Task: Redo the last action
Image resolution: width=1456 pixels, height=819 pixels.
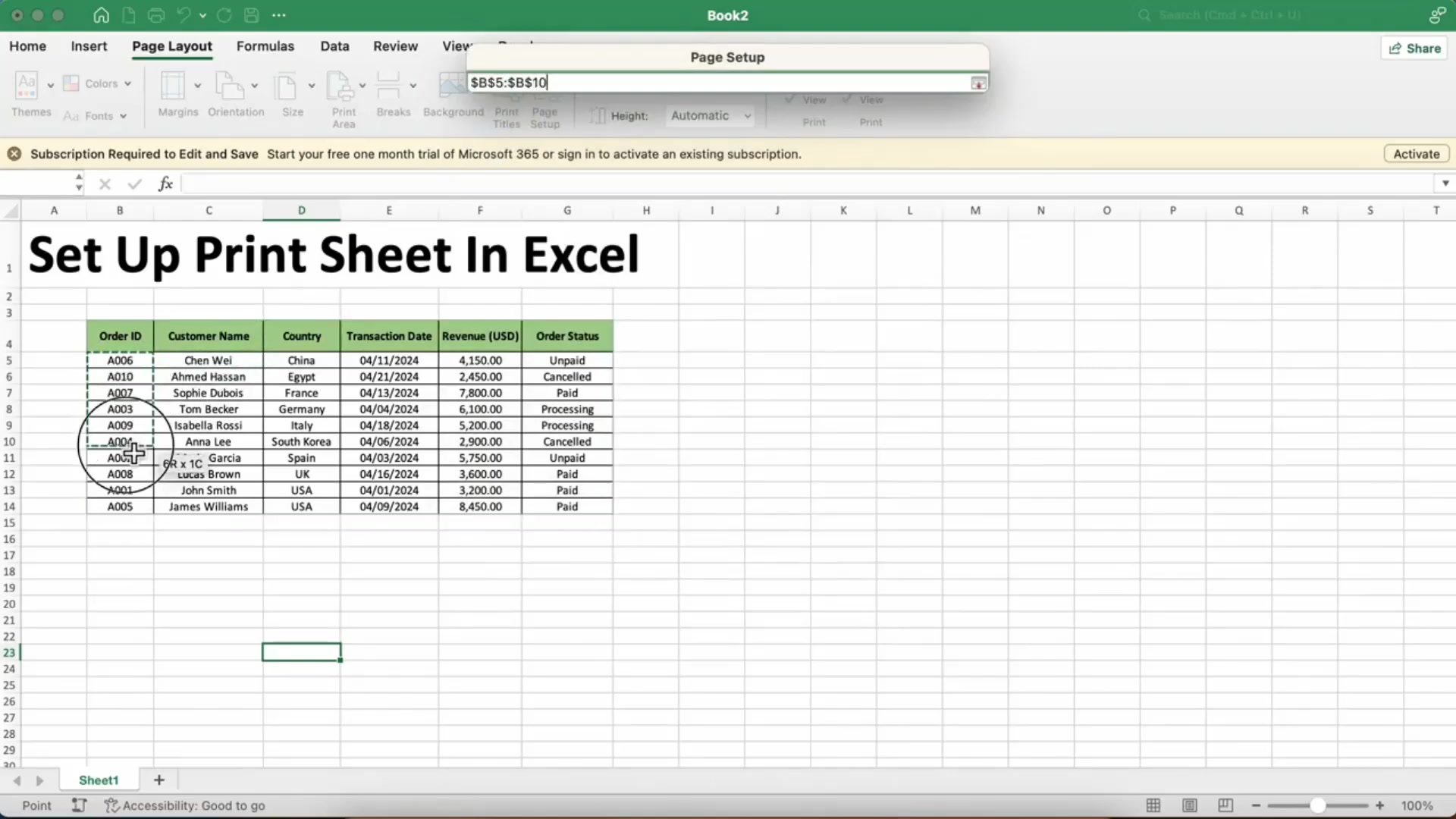Action: (x=224, y=15)
